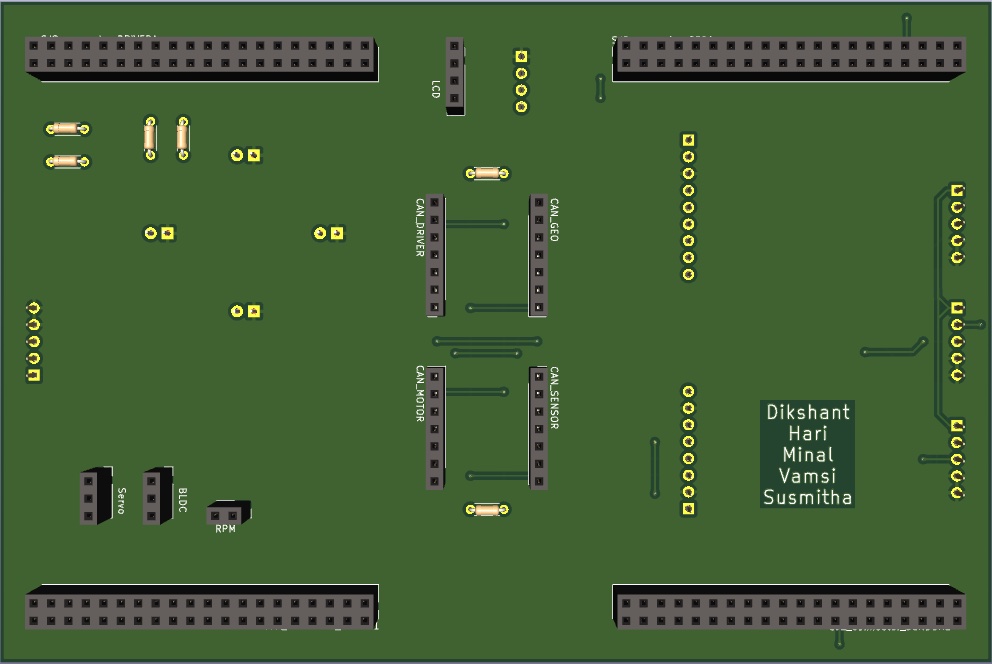Click the name Susmitha on silkscreen
This screenshot has width=992, height=664.
tap(808, 497)
